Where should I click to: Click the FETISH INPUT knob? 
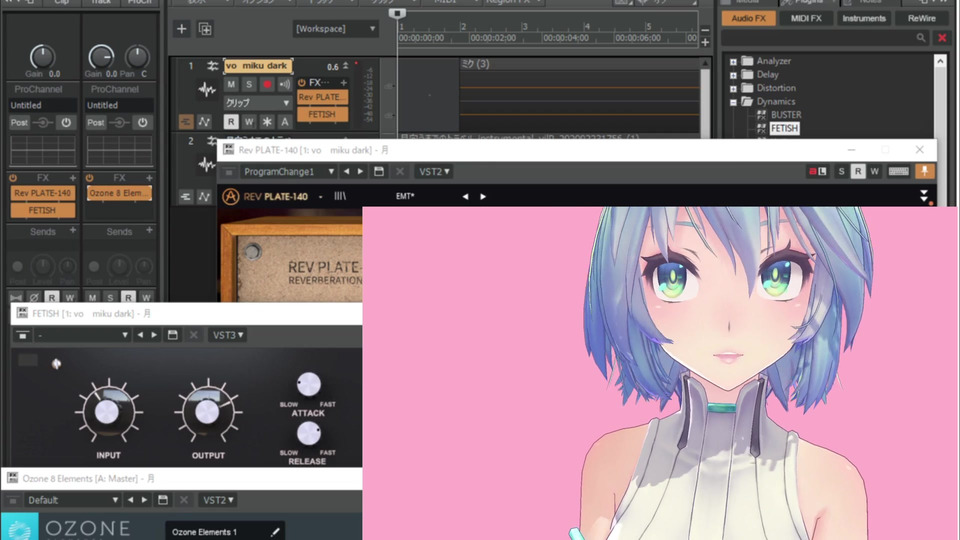108,411
